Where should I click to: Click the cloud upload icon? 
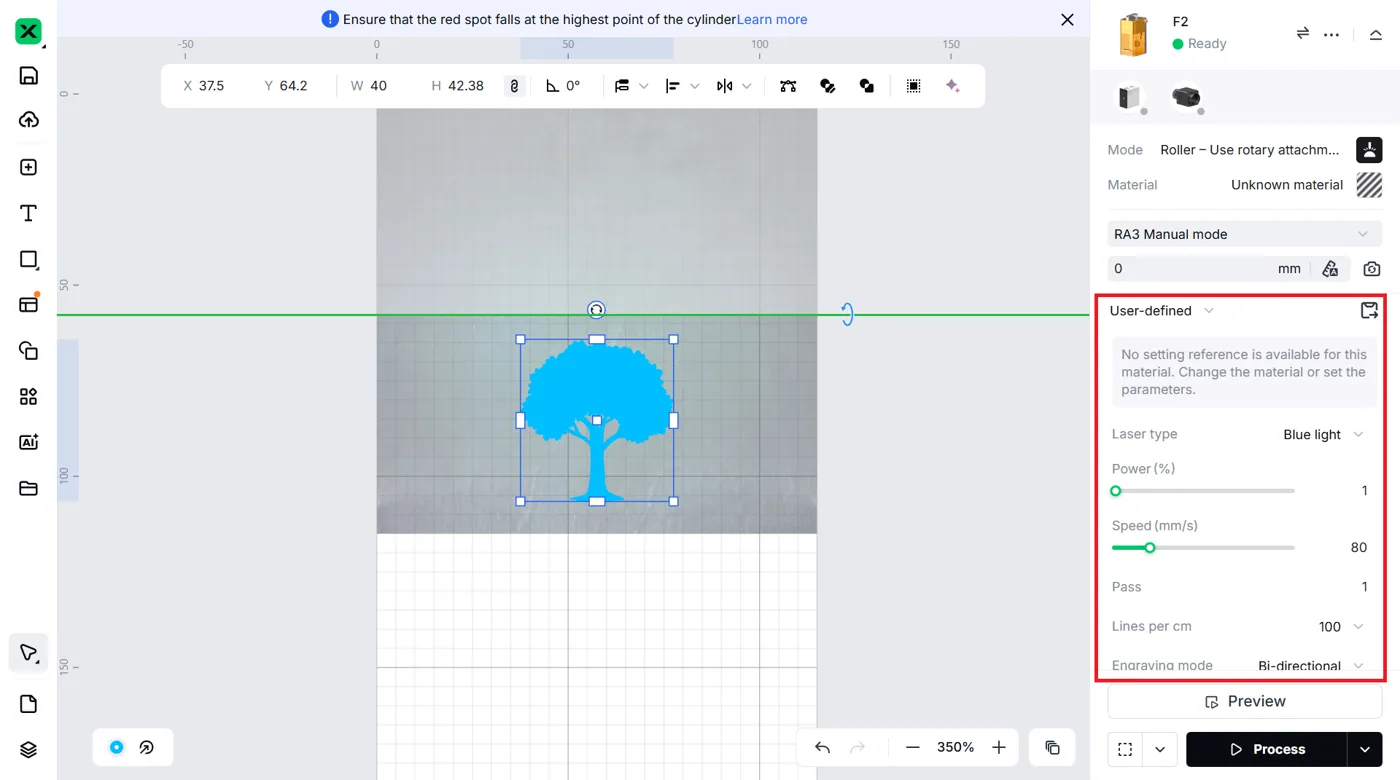tap(28, 120)
